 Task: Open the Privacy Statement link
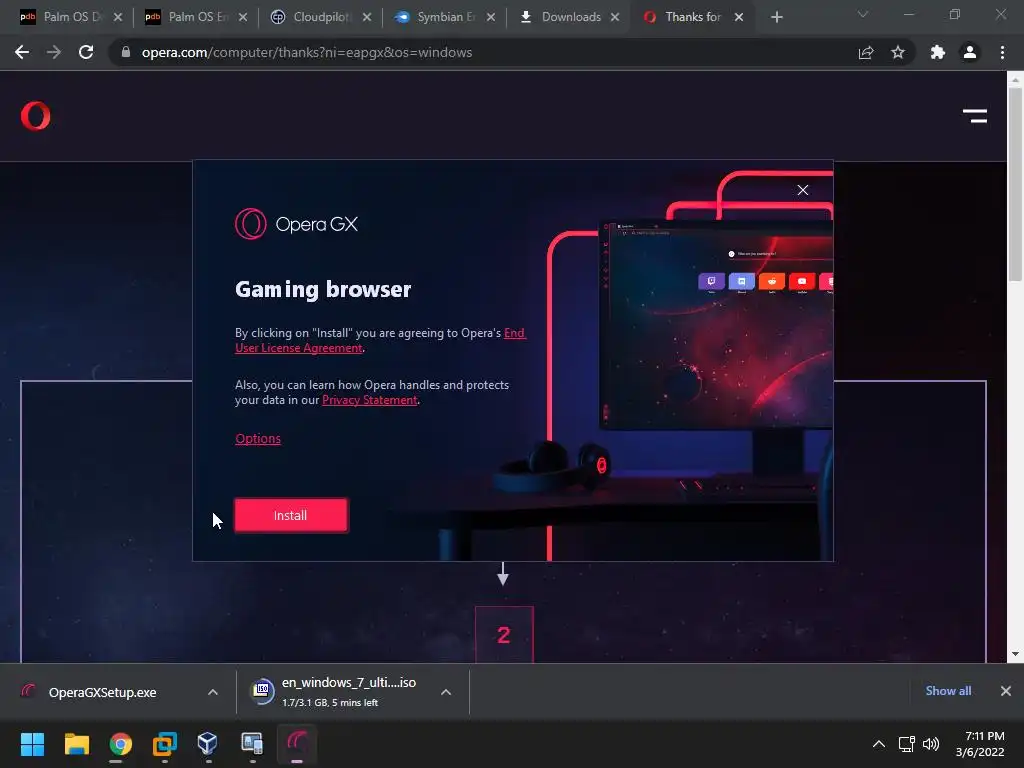(x=370, y=400)
